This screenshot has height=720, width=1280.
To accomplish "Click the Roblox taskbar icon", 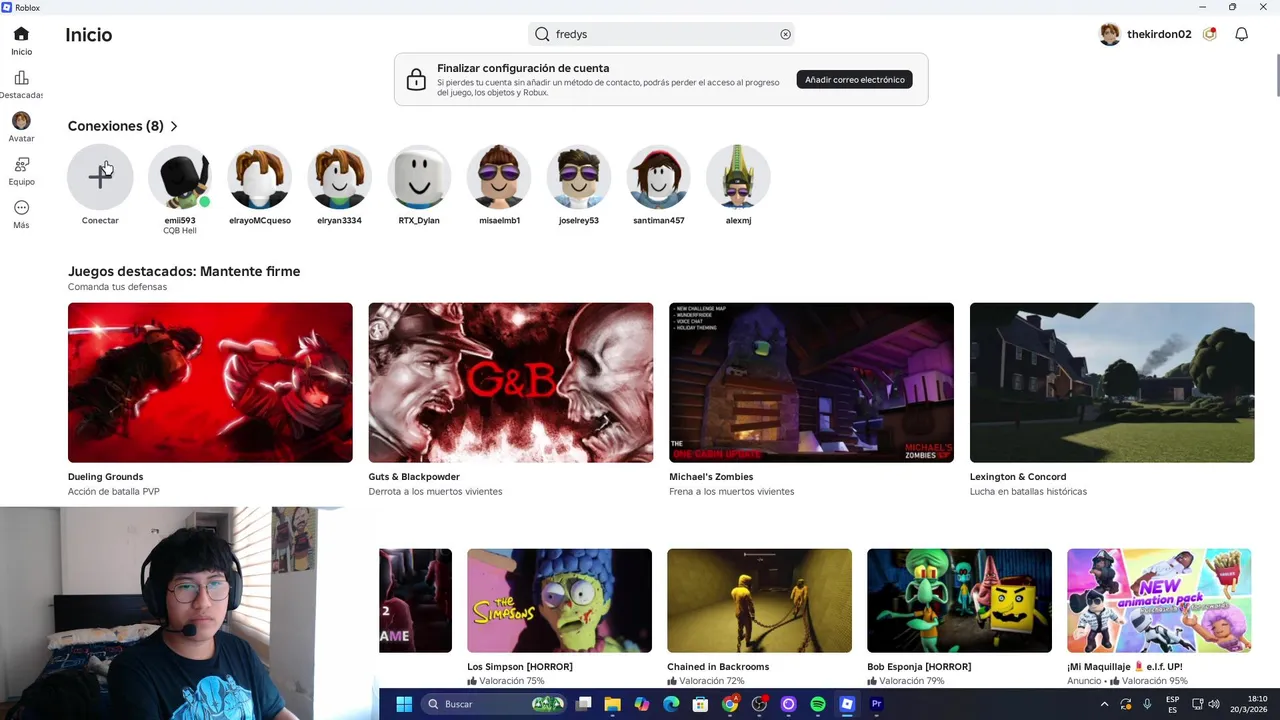I will point(847,704).
